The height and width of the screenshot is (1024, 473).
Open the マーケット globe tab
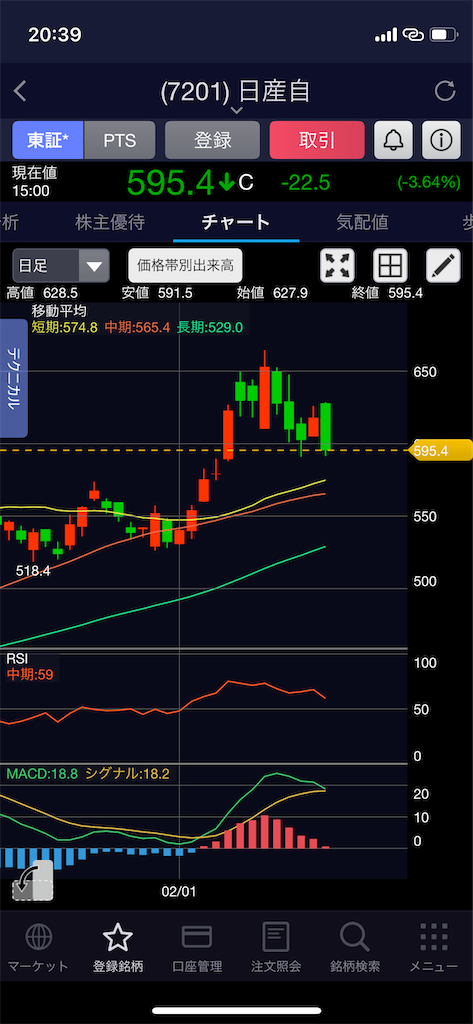38,947
